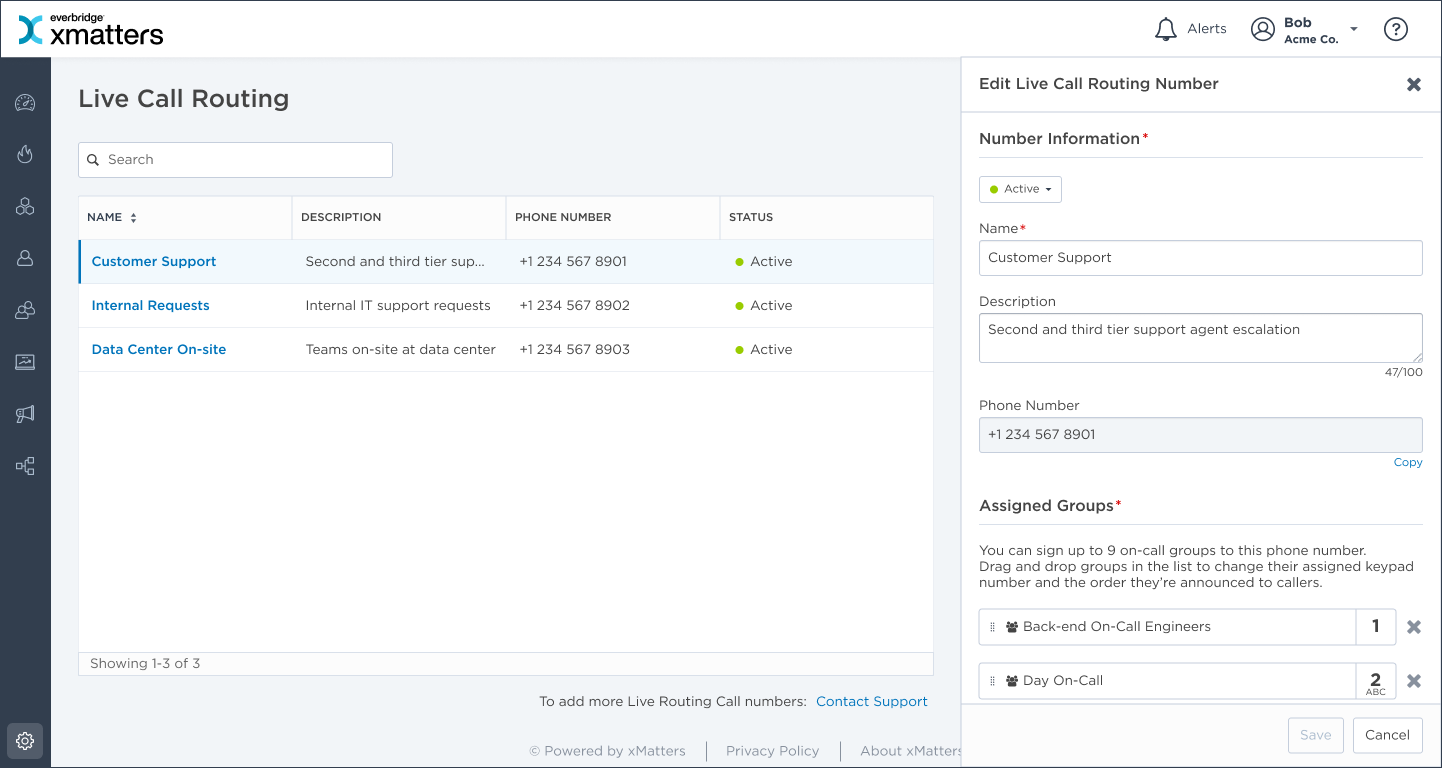The height and width of the screenshot is (768, 1442).
Task: Remove Day On-Call group
Action: (x=1414, y=681)
